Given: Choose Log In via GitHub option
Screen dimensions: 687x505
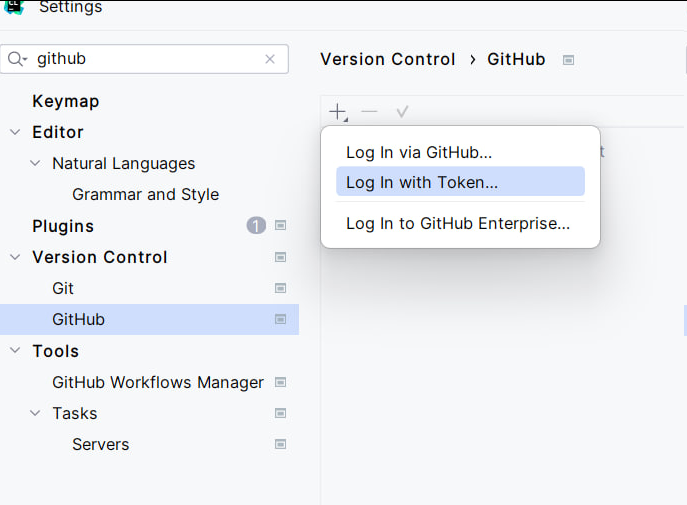Looking at the screenshot, I should [x=419, y=152].
